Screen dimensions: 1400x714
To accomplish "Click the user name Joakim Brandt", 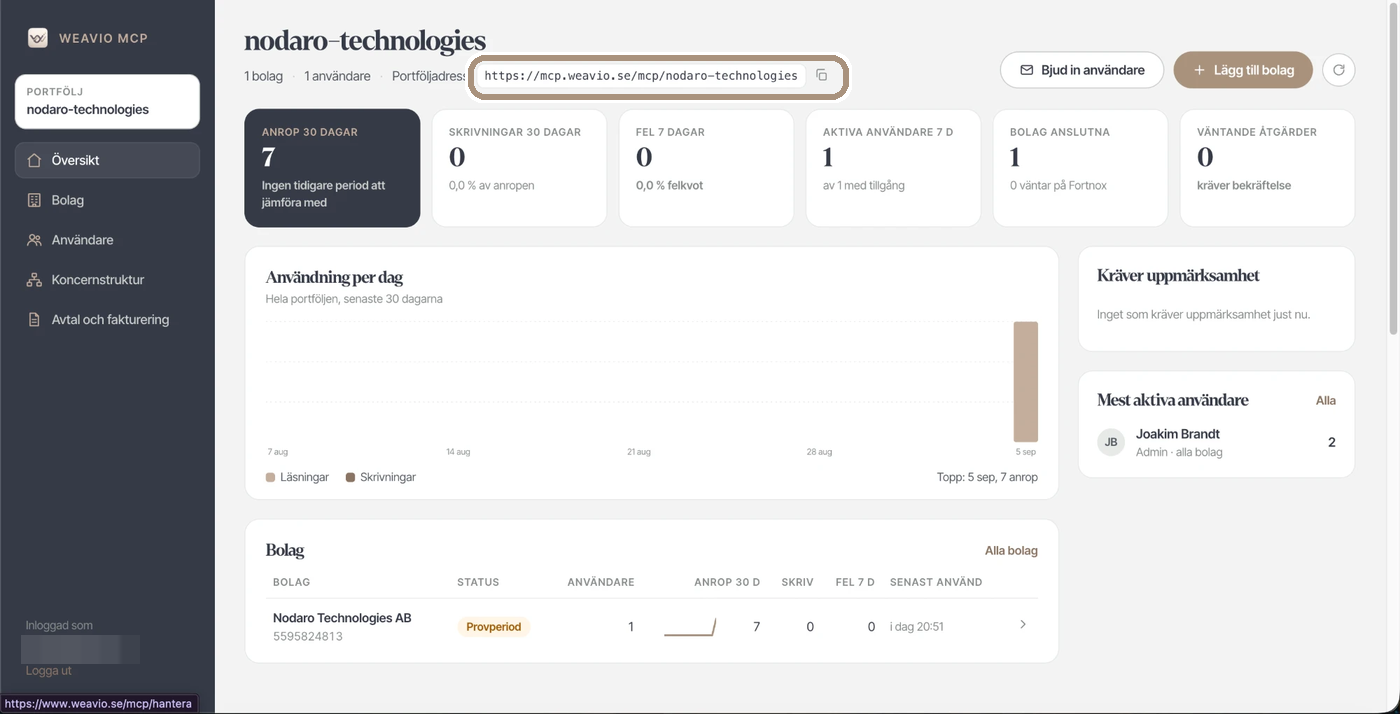I will (1178, 434).
